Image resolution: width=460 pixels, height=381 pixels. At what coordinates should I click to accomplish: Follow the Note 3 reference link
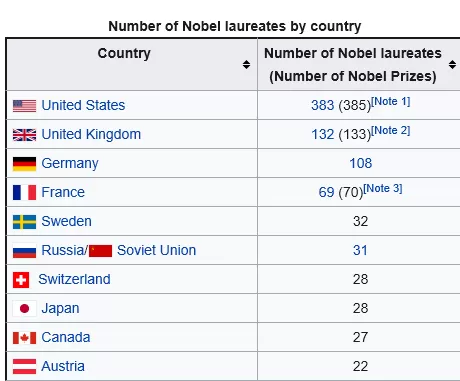pos(383,188)
